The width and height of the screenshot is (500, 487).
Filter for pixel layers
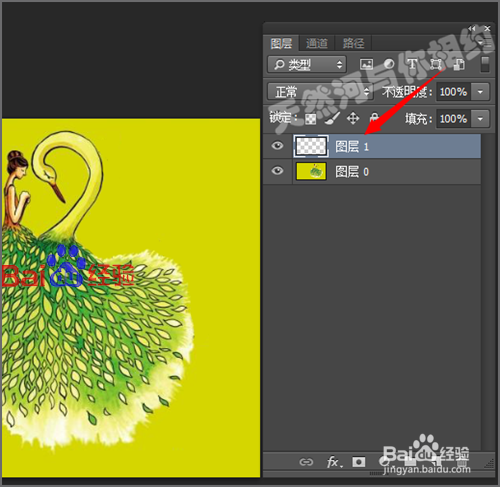pyautogui.click(x=367, y=64)
